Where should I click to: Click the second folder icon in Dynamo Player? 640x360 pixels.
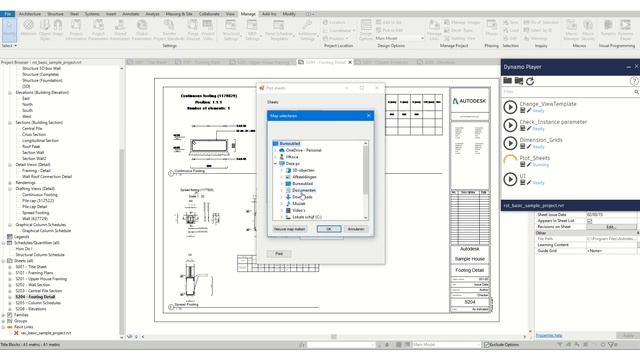pyautogui.click(x=519, y=81)
